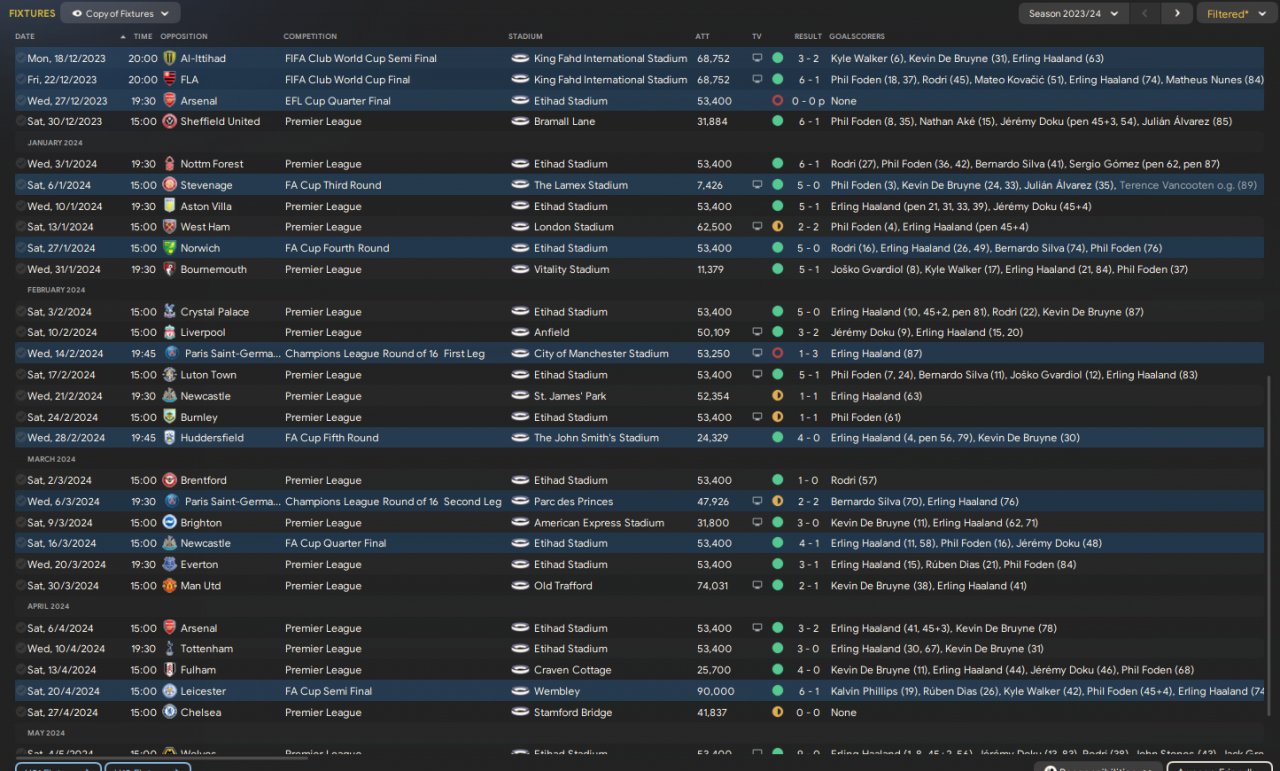Click the Liverpool club badge
1280x771 pixels.
pyautogui.click(x=169, y=332)
